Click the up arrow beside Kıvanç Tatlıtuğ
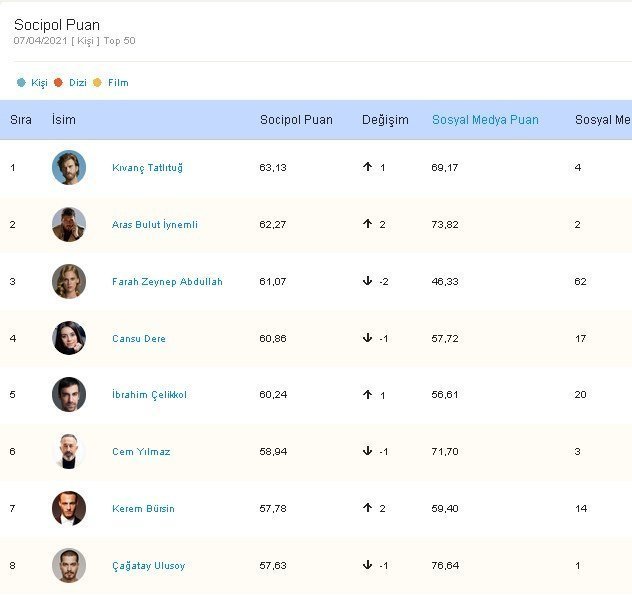The height and width of the screenshot is (595, 632). (367, 166)
